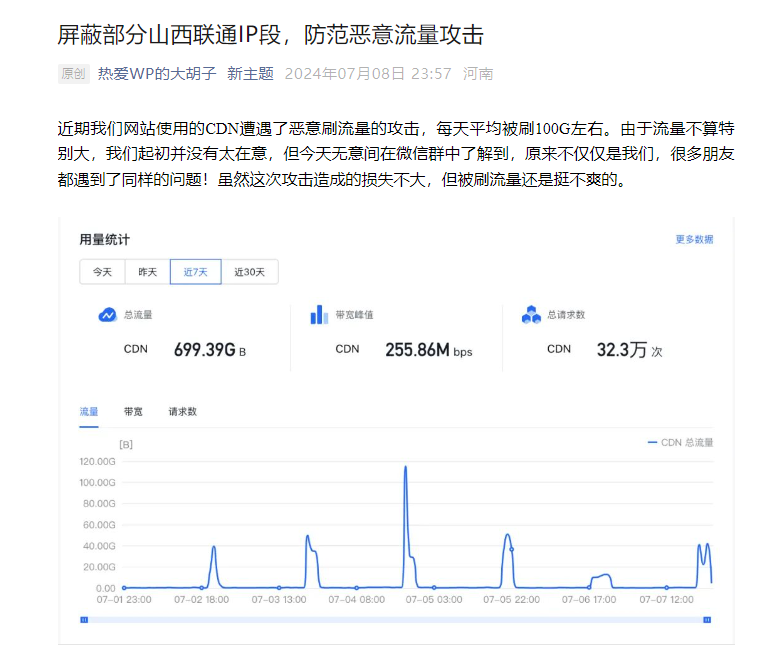The width and height of the screenshot is (784, 660).
Task: Click the 总请求数 label
Action: 566,315
